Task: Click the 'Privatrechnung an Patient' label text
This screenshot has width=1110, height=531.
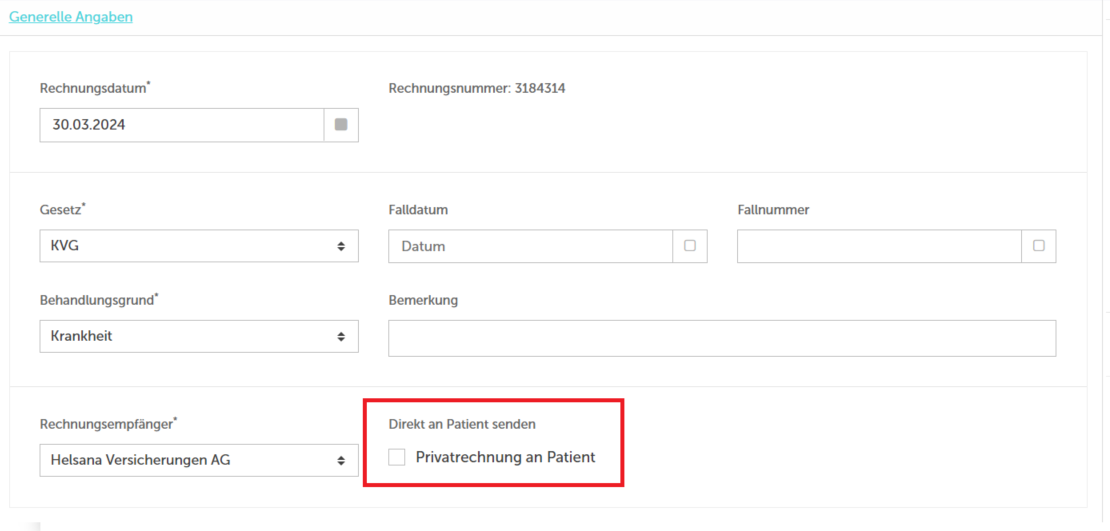Action: point(505,457)
